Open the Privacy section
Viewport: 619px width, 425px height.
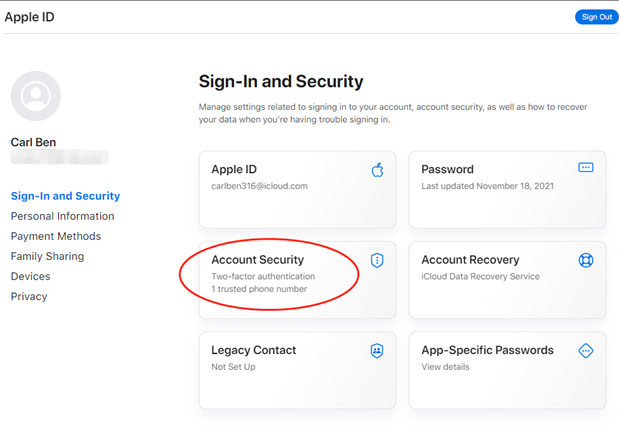(29, 296)
